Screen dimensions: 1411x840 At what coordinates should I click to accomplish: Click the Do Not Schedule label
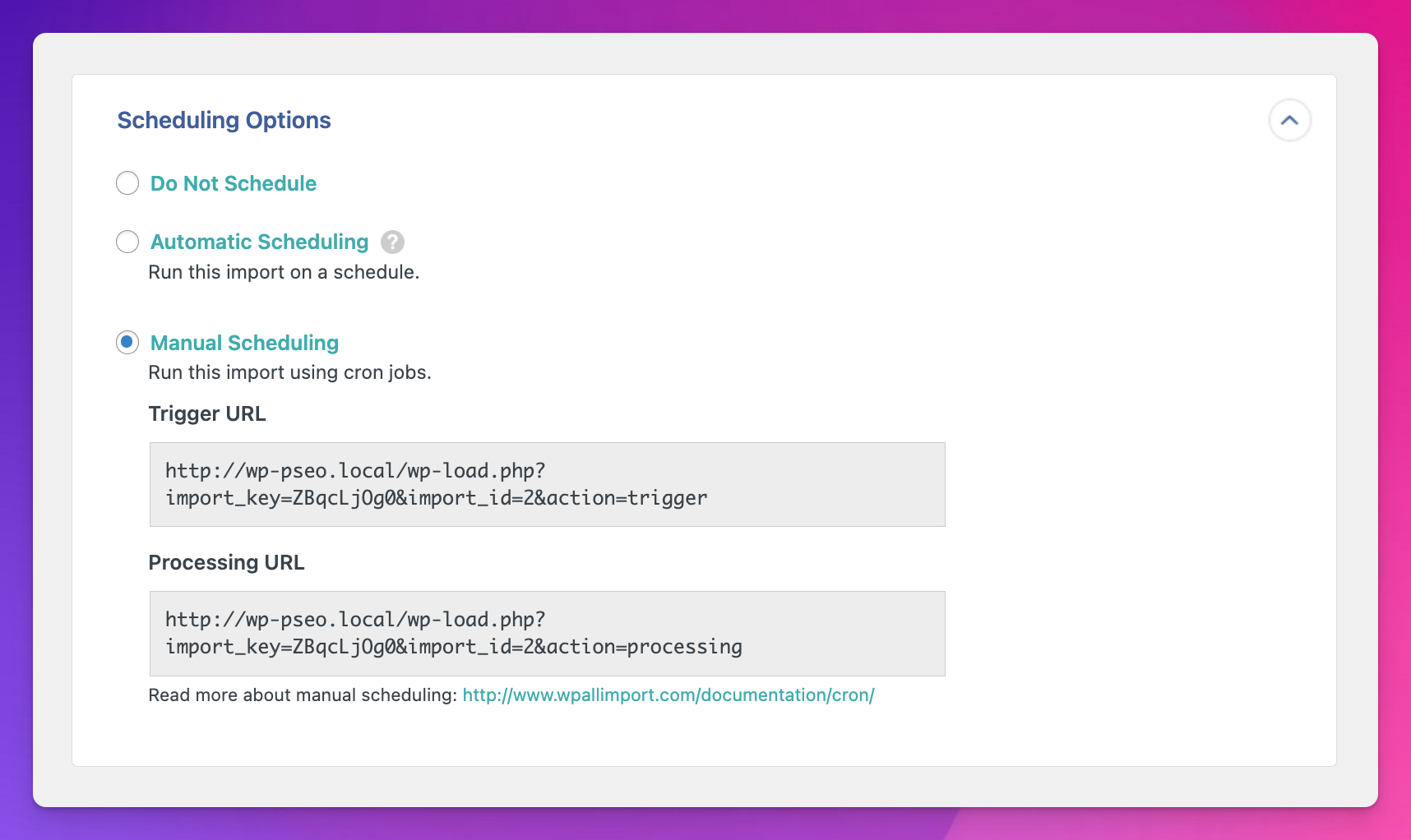234,183
